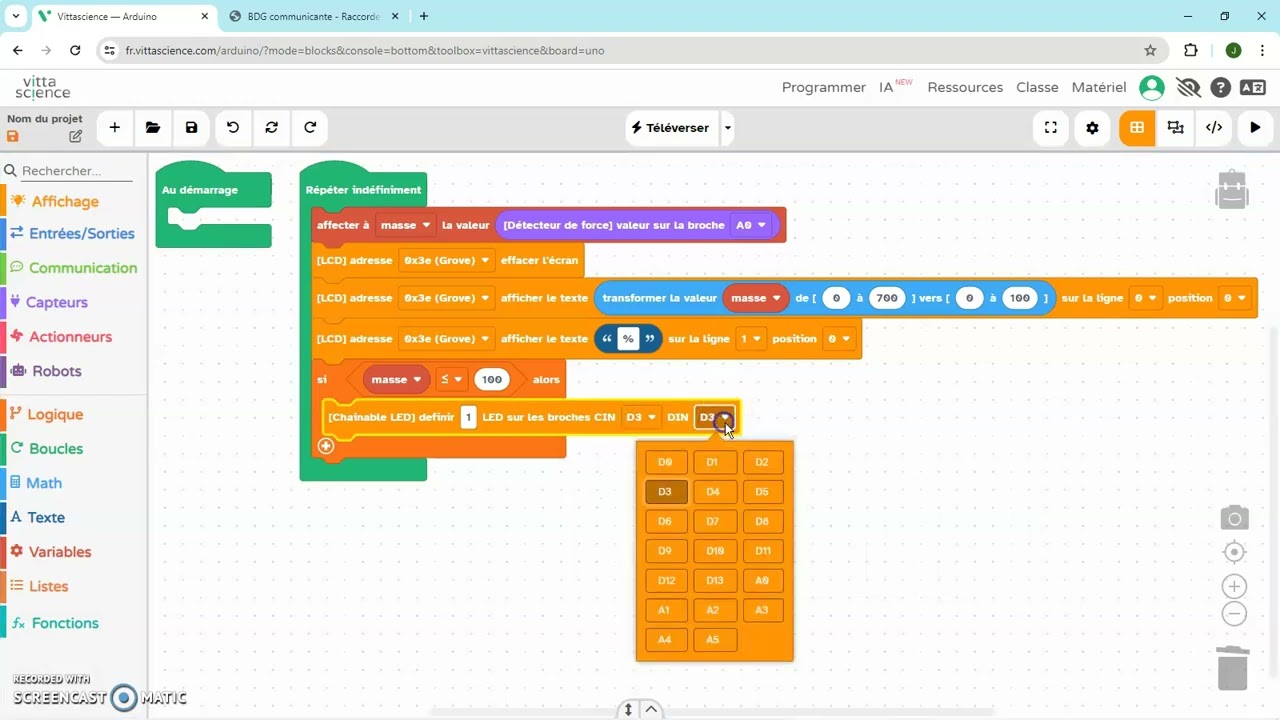
Task: Undo last action in toolbar
Action: 233,128
